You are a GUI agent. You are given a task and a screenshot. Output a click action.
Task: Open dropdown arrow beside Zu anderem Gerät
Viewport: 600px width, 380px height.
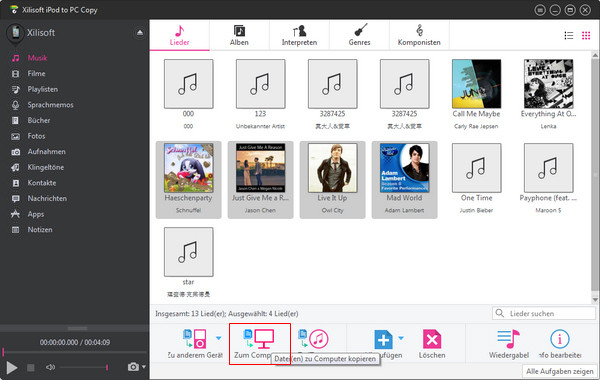(x=218, y=338)
